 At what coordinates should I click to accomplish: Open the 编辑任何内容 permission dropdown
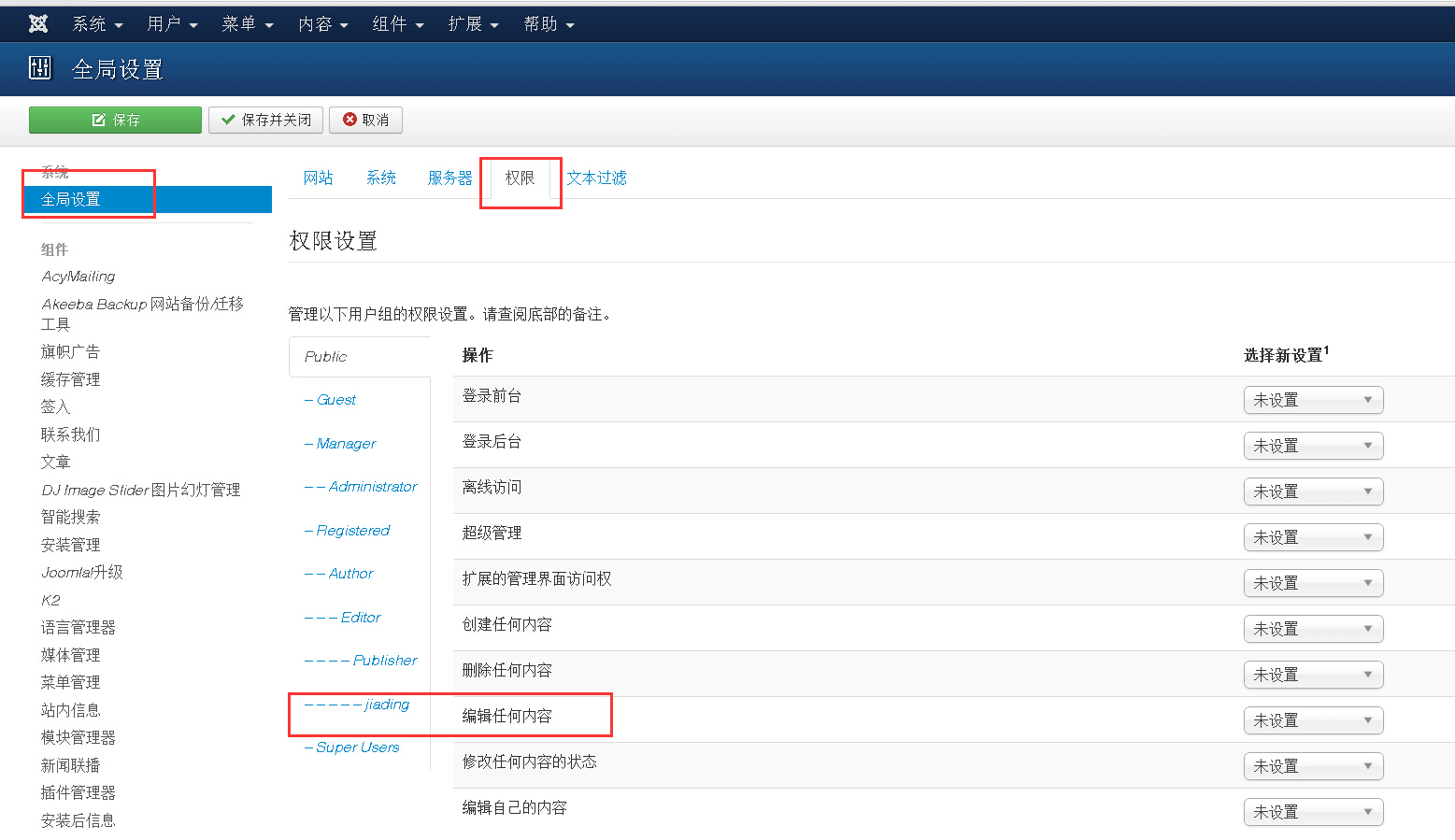(1313, 720)
